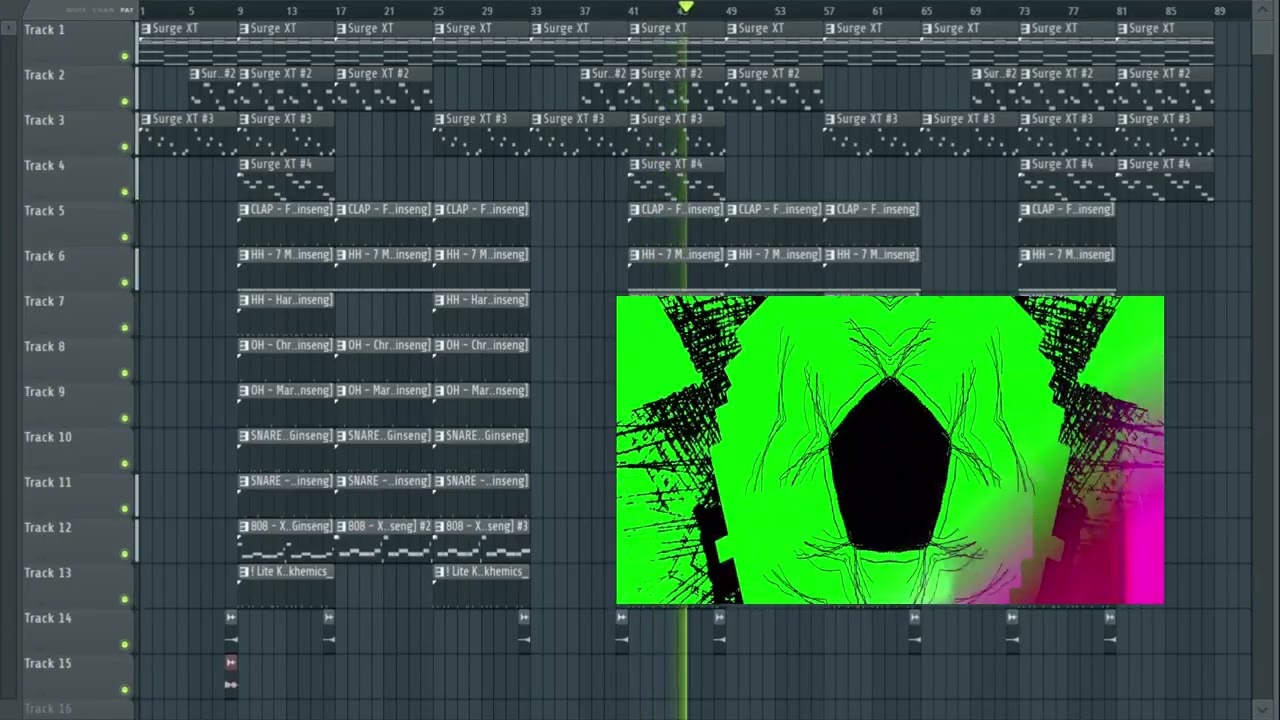This screenshot has width=1280, height=720.
Task: Select the first automation clip on Track 14
Action: click(x=231, y=628)
